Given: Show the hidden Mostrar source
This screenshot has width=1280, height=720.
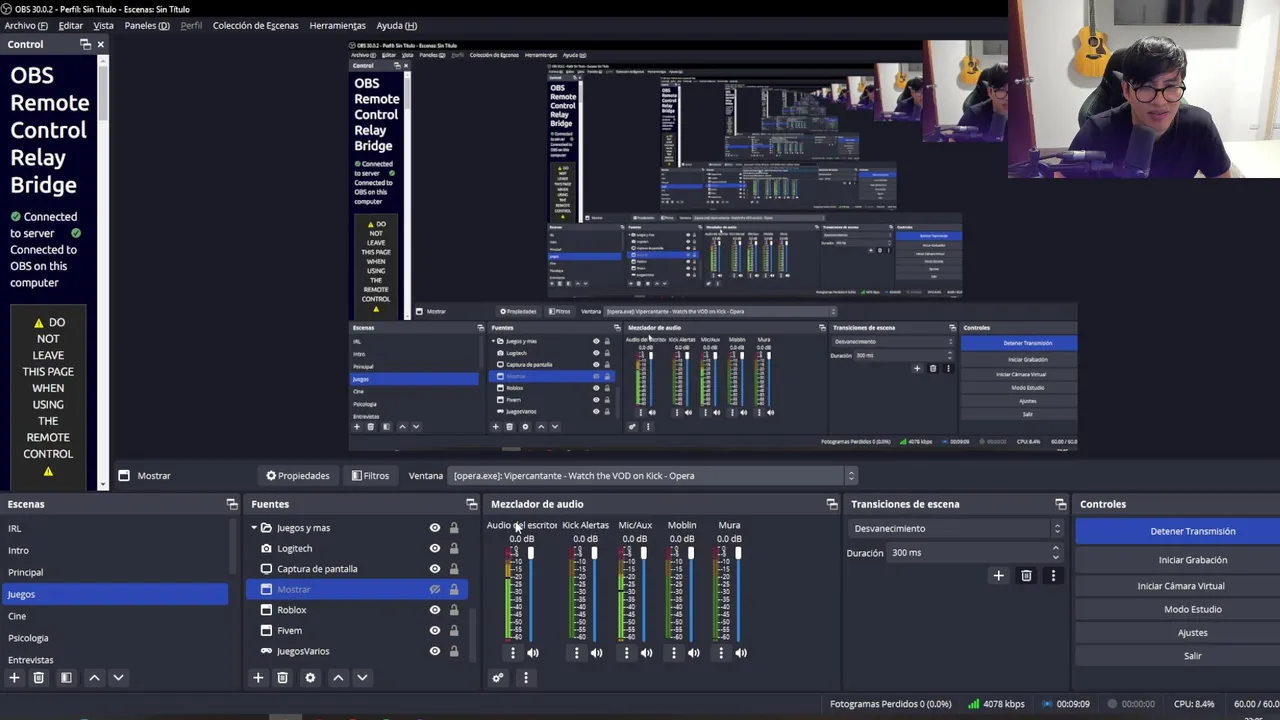Looking at the screenshot, I should pos(435,590).
